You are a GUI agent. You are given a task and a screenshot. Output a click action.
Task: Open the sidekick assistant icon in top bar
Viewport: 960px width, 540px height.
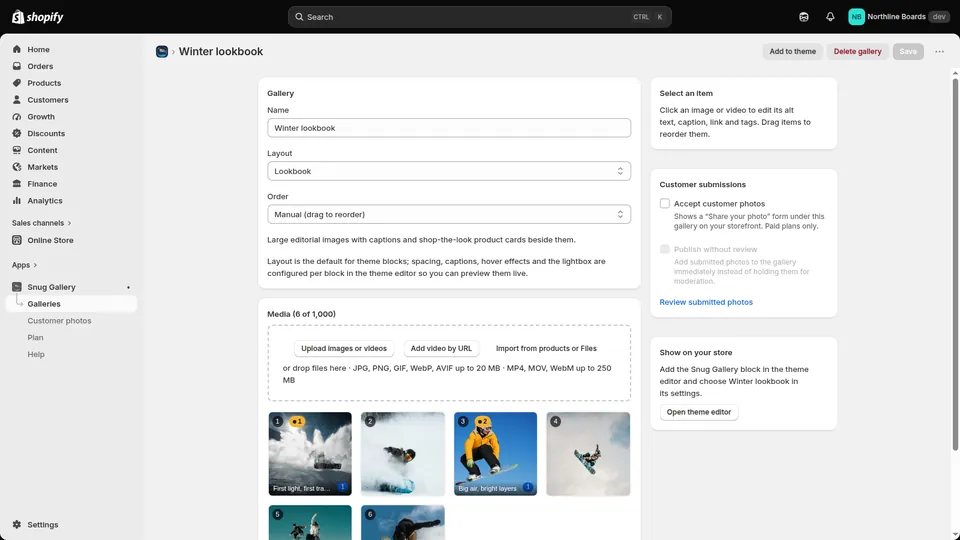(x=804, y=17)
